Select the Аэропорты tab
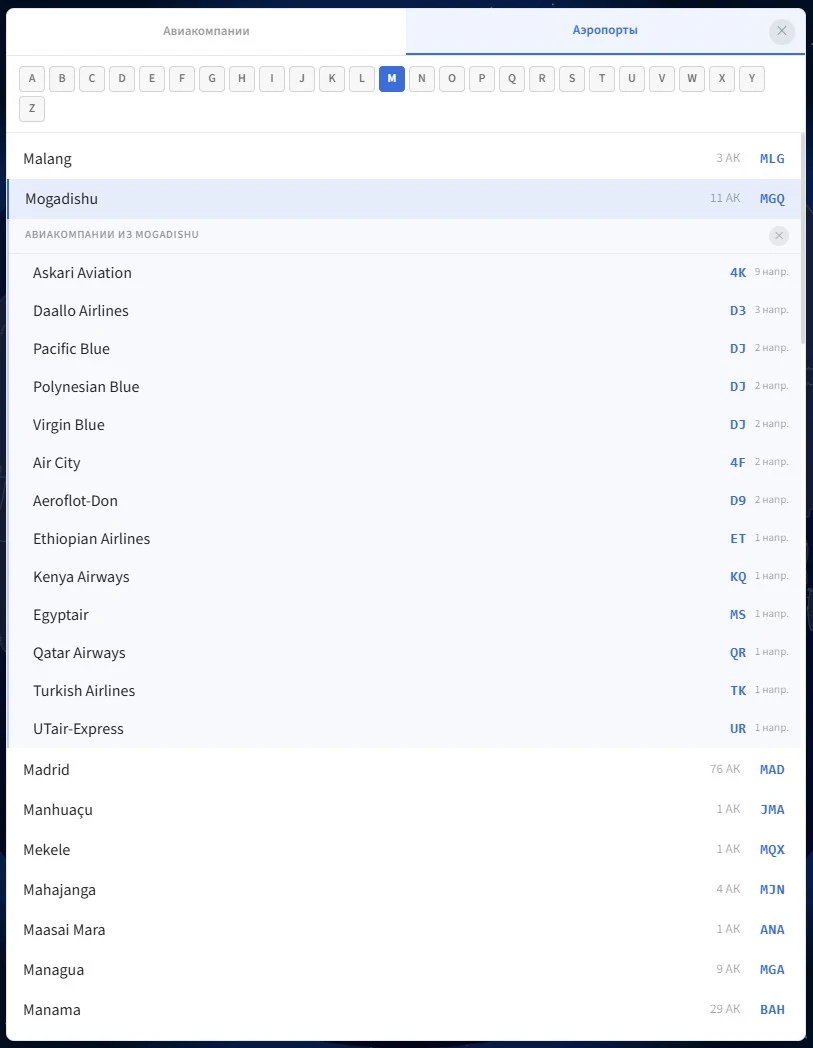Image resolution: width=813 pixels, height=1048 pixels. click(x=605, y=31)
